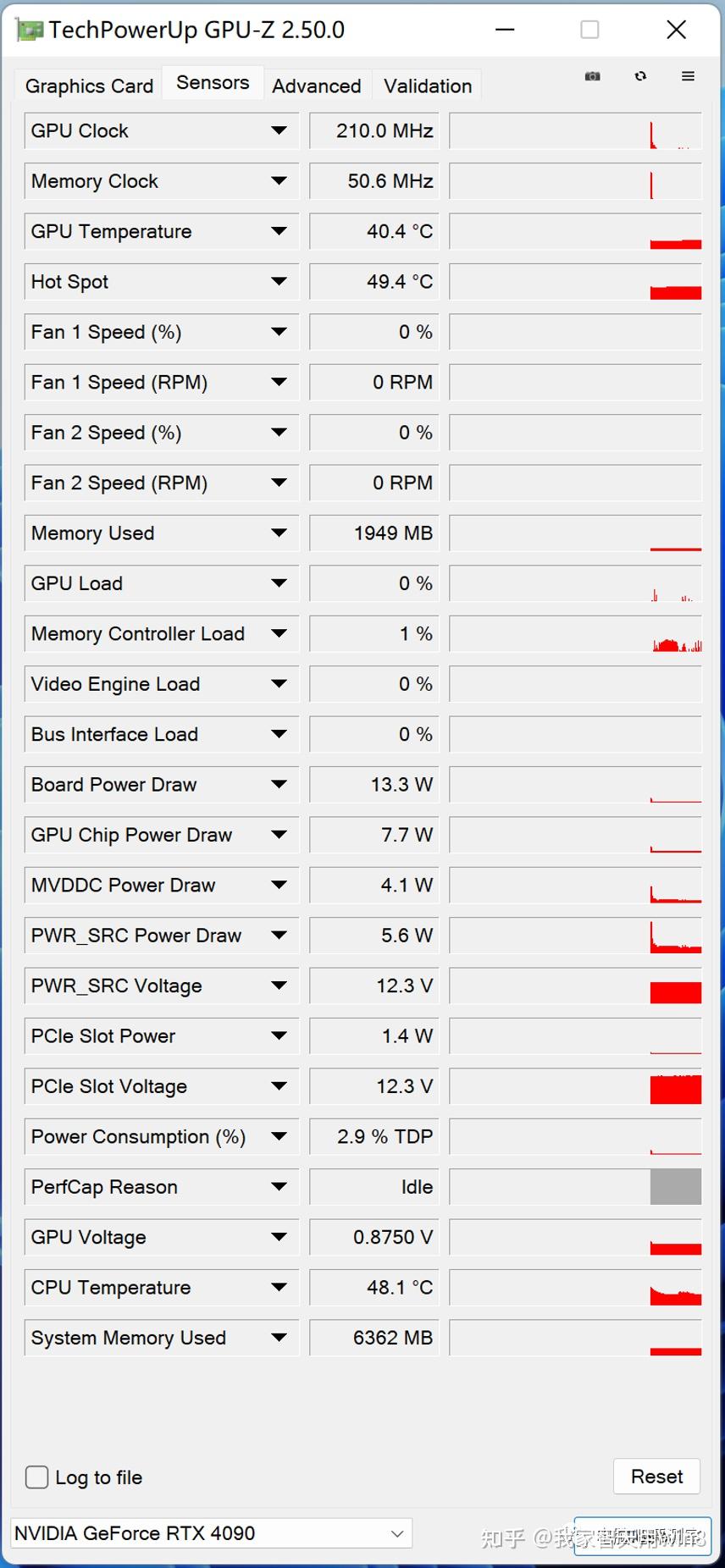Switch to the Advanced tab
The image size is (725, 1568).
(317, 85)
